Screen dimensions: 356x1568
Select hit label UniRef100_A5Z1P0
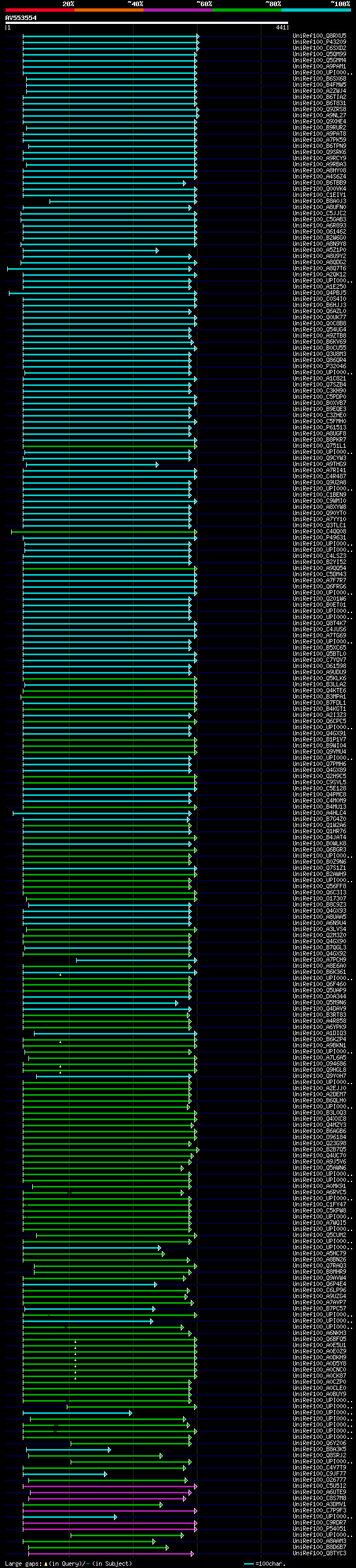coord(319,250)
